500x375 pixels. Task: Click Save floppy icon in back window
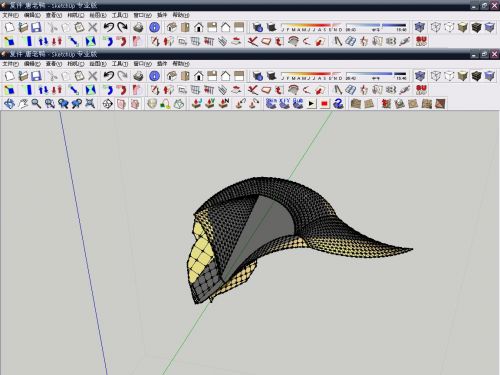[36, 27]
